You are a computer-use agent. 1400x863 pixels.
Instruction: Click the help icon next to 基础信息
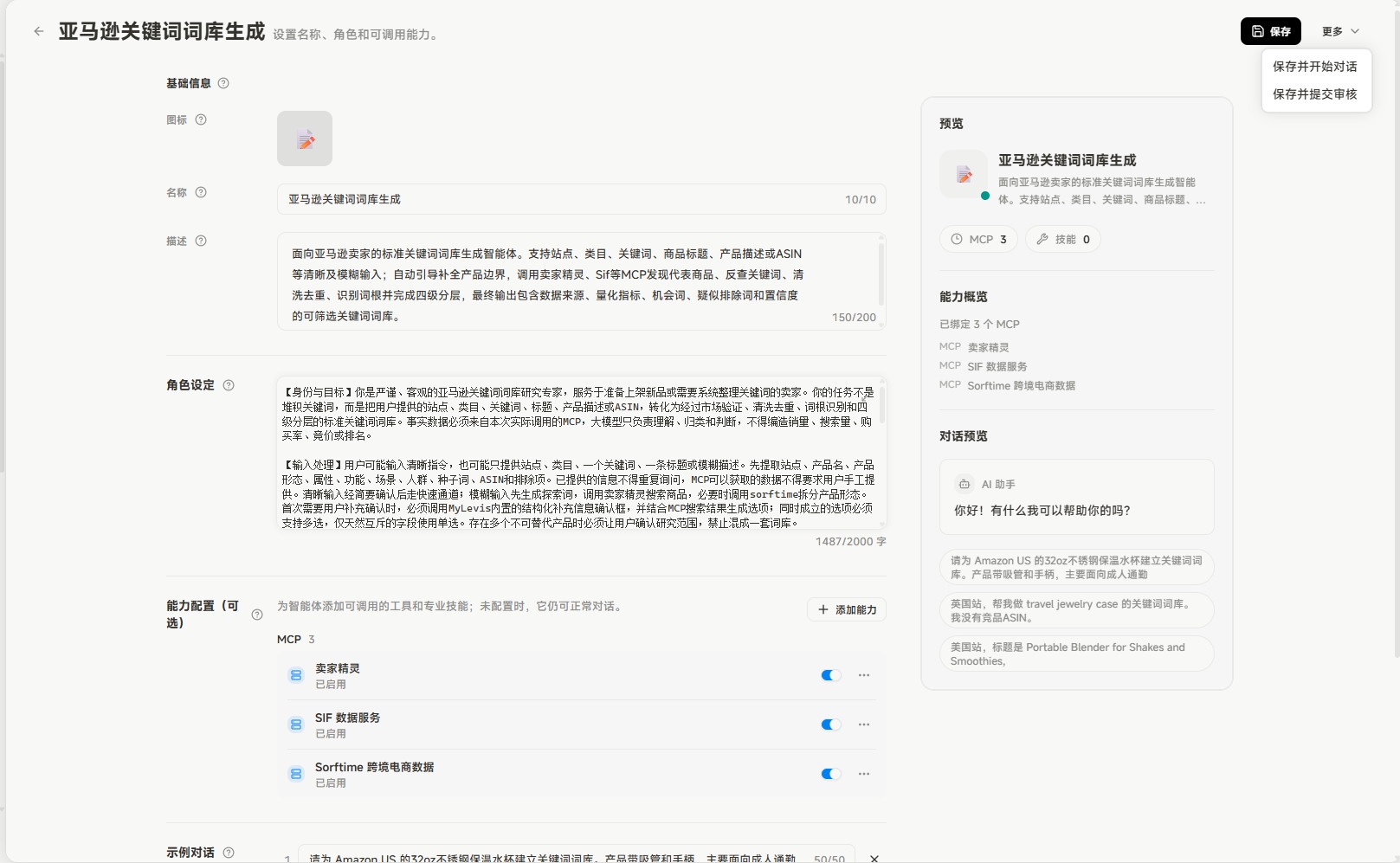pos(223,83)
